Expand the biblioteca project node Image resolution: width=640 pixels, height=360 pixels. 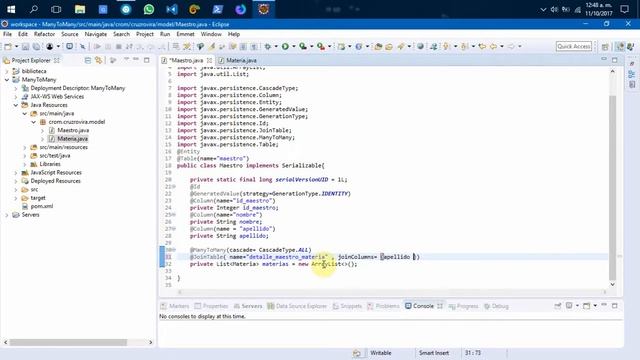7,71
